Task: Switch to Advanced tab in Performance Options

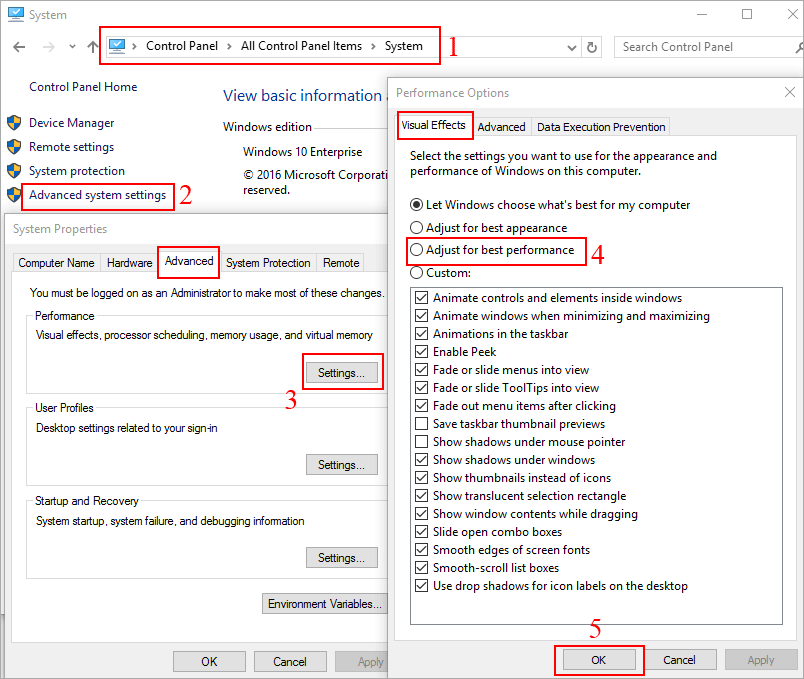Action: coord(501,127)
